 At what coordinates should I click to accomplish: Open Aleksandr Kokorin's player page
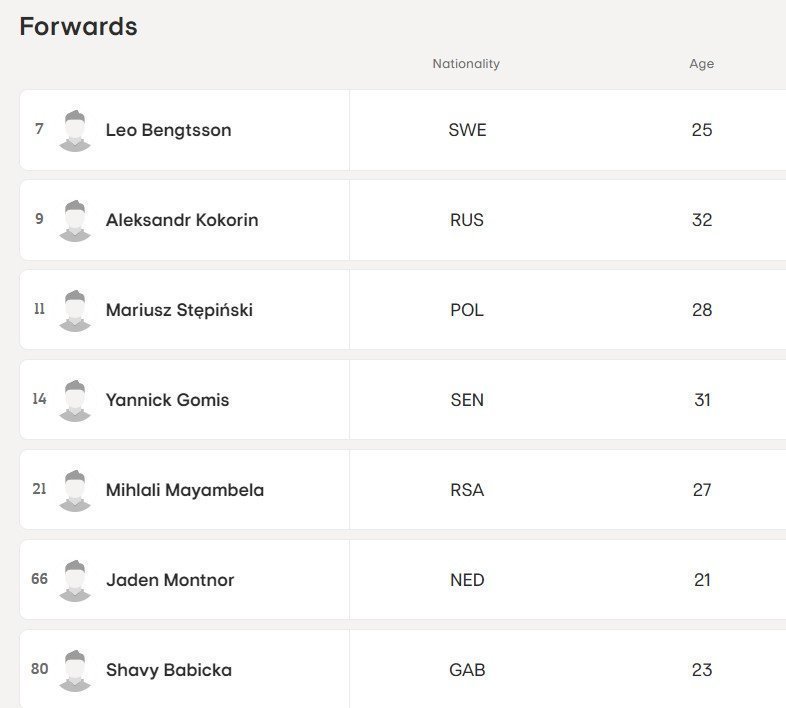[182, 220]
